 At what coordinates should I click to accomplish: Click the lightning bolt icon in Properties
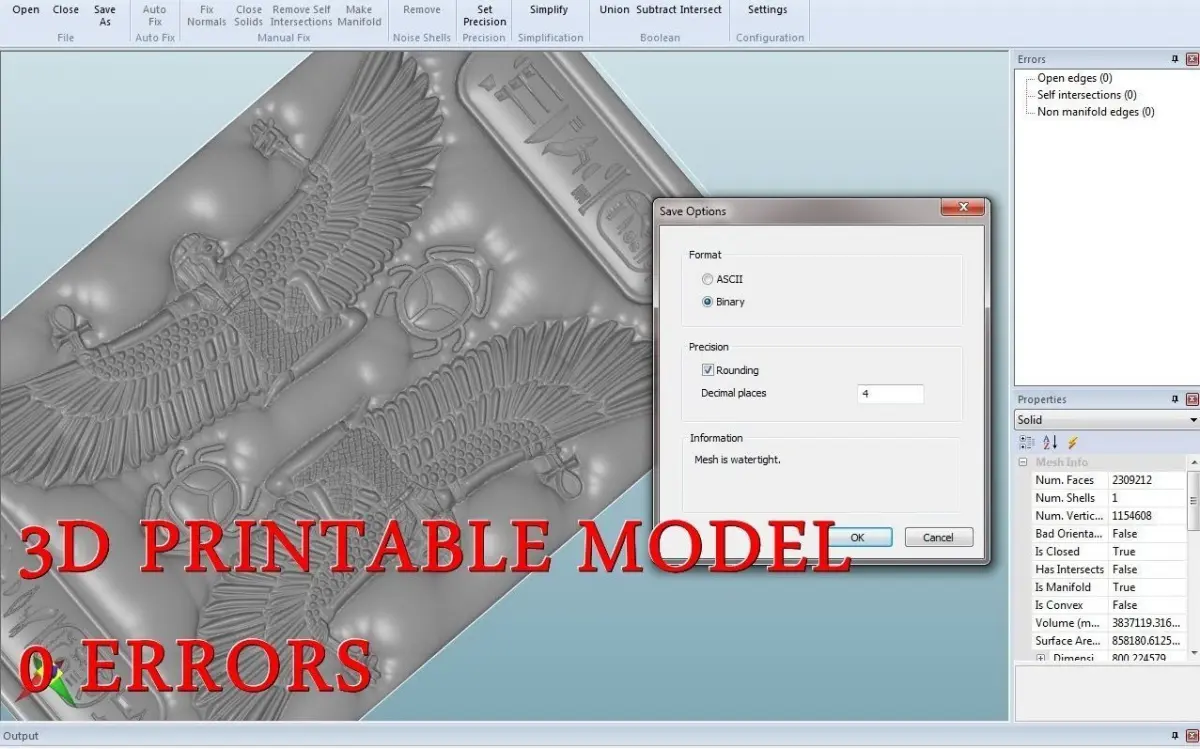[x=1073, y=442]
